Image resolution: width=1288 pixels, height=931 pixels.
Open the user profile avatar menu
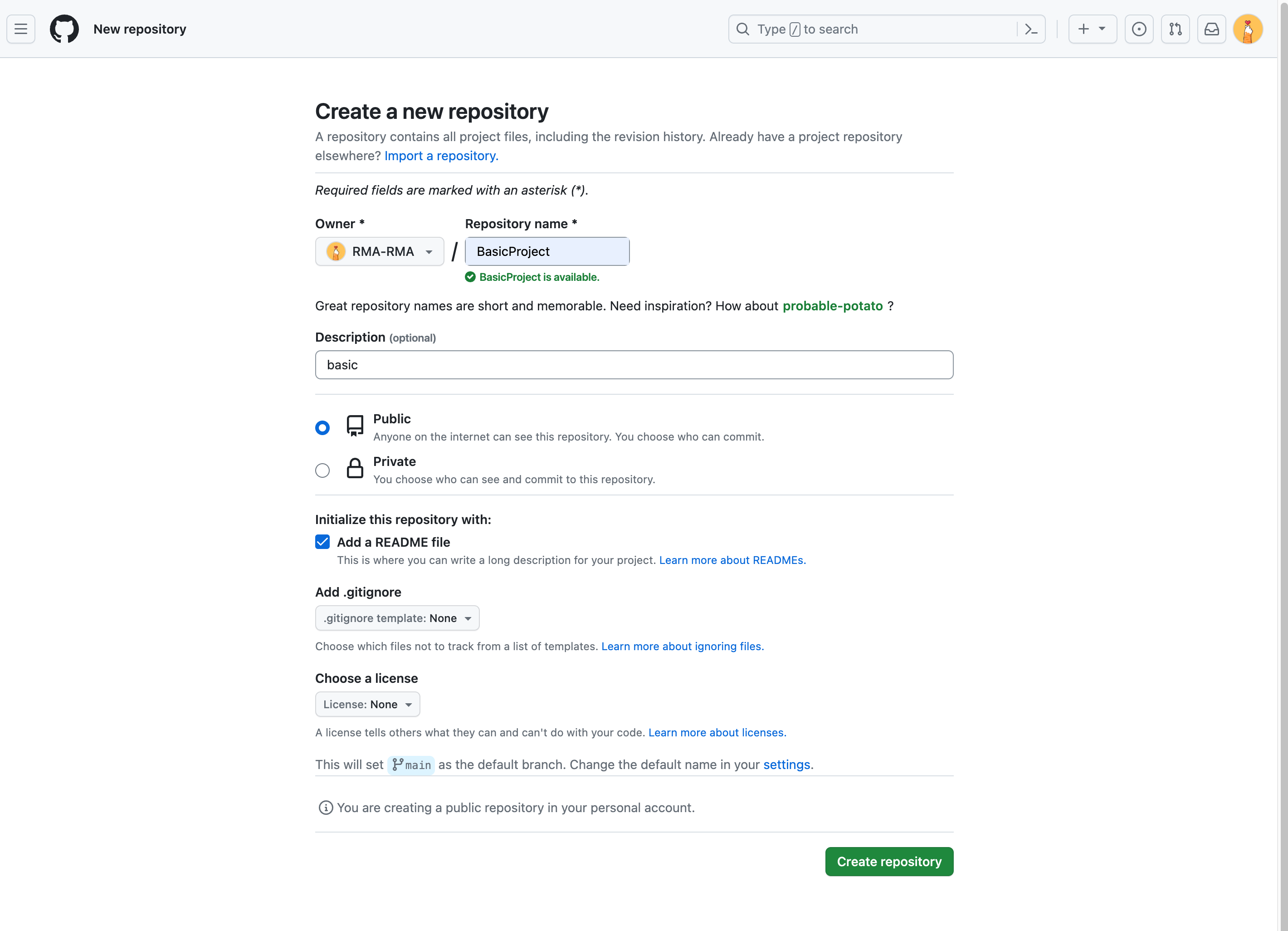(x=1247, y=29)
